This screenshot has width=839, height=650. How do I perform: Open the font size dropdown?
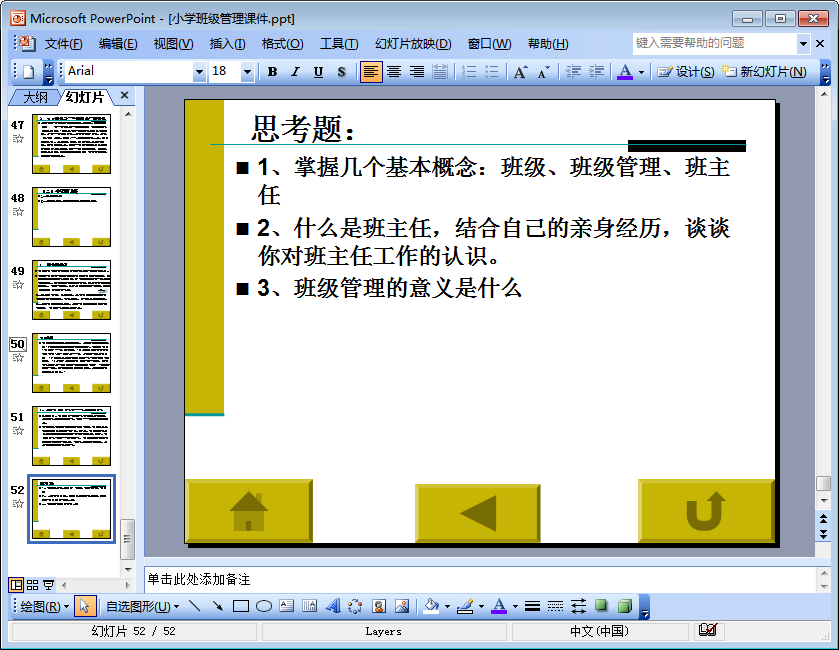(x=247, y=72)
